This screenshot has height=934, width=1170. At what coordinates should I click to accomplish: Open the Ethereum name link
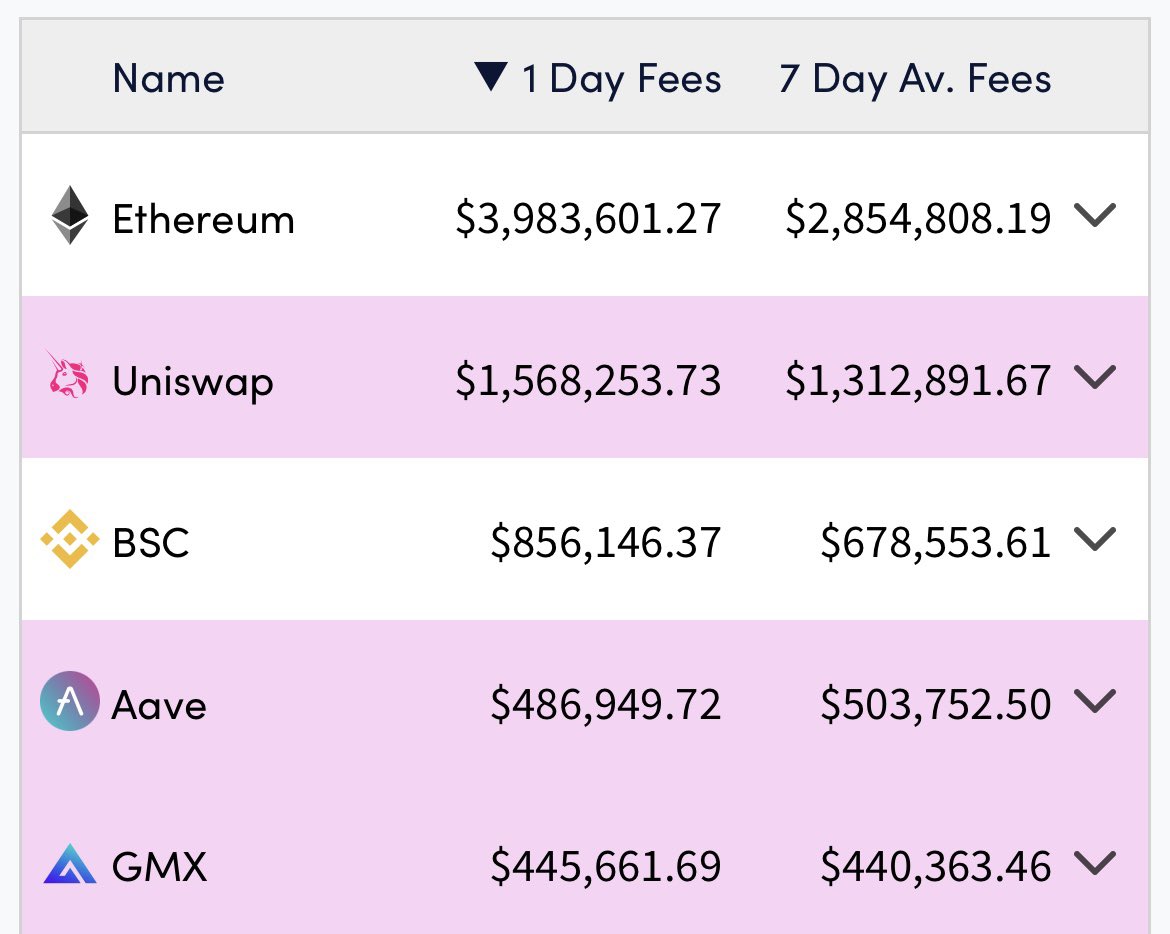tap(204, 219)
